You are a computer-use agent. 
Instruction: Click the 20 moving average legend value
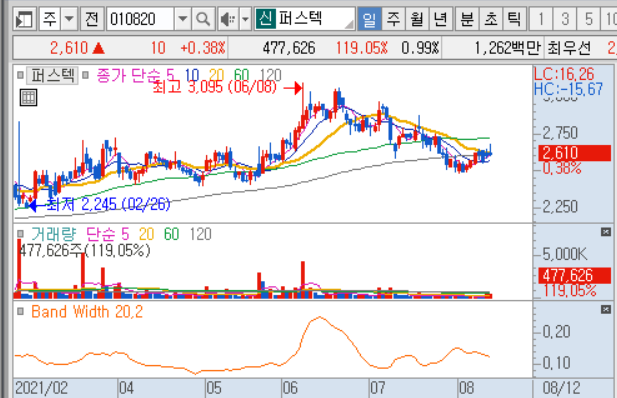point(216,75)
